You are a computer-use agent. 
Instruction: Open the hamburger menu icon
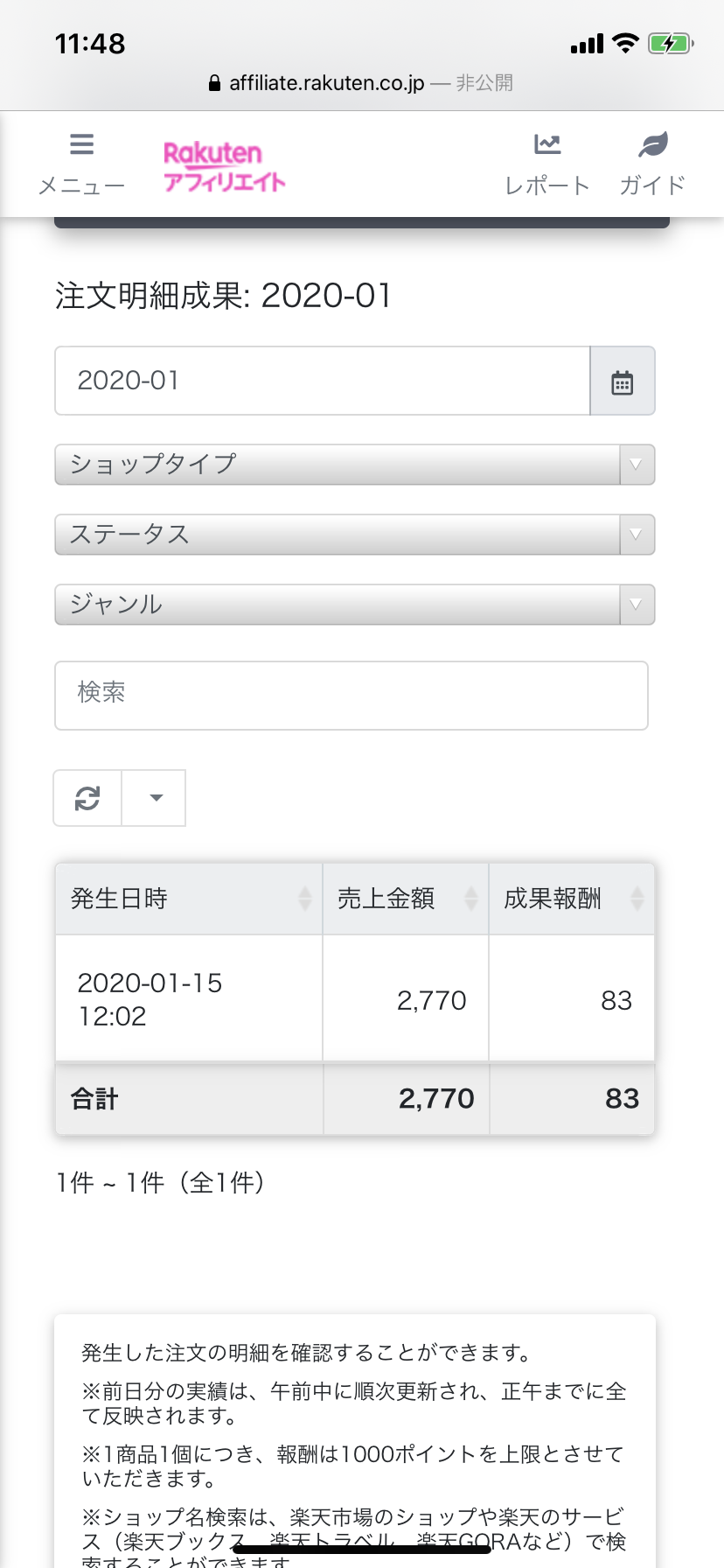[81, 144]
